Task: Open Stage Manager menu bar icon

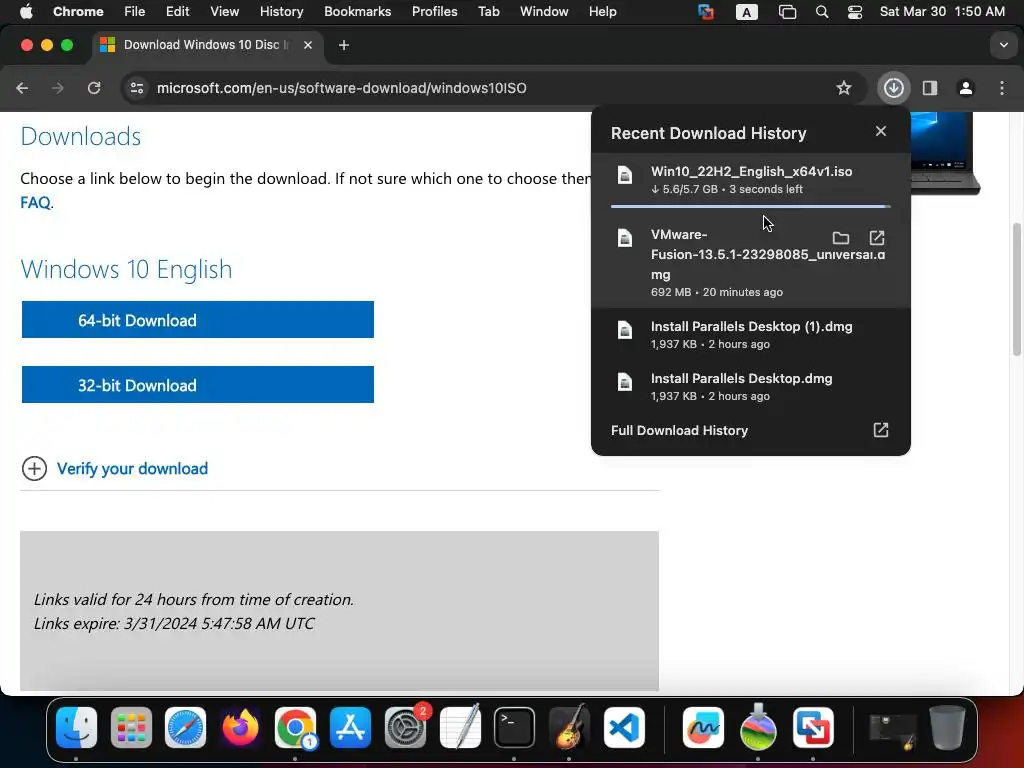Action: pos(787,12)
